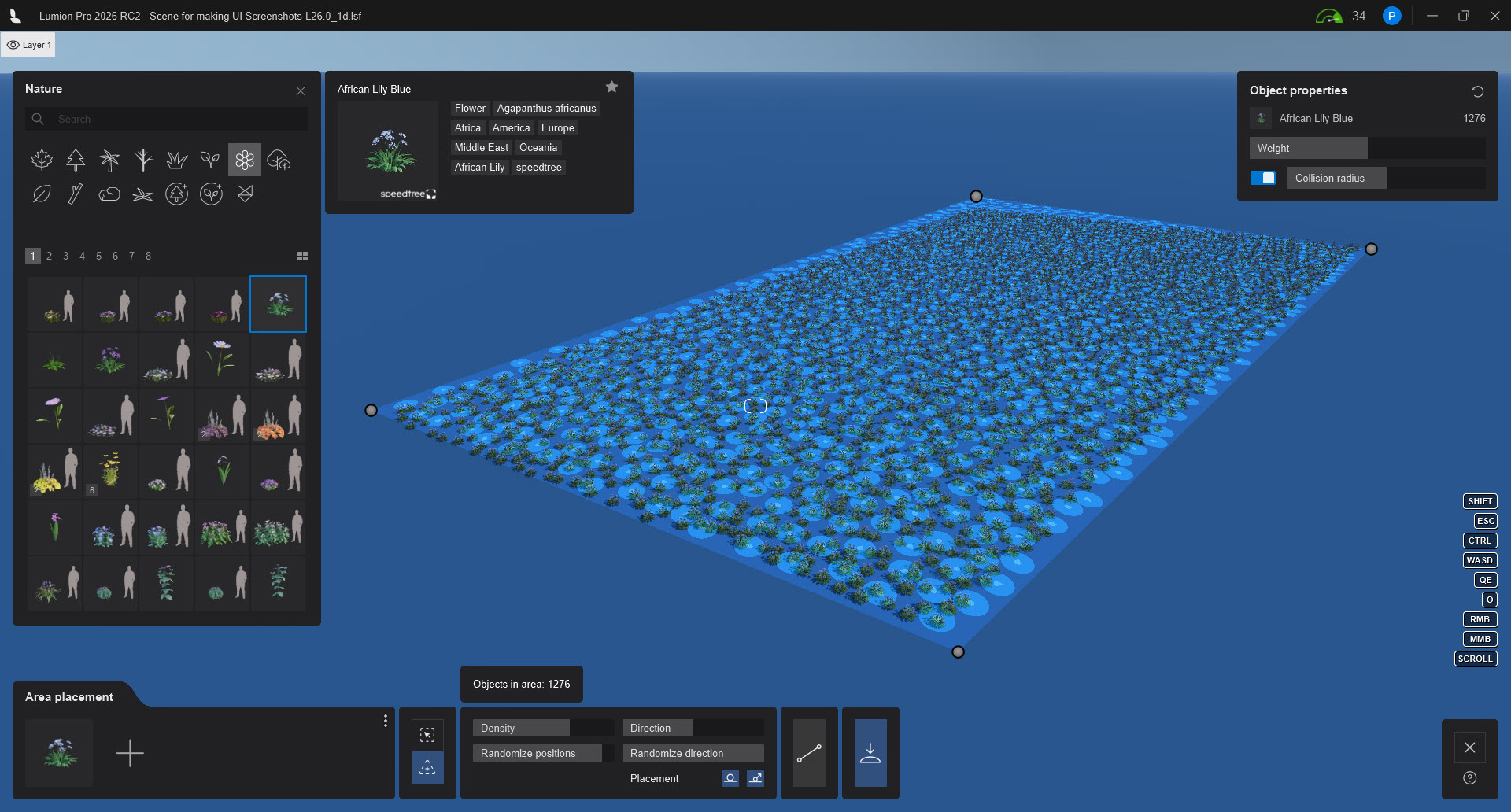Image resolution: width=1511 pixels, height=812 pixels.
Task: Click the drop-to-ground download arrow button
Action: [870, 753]
